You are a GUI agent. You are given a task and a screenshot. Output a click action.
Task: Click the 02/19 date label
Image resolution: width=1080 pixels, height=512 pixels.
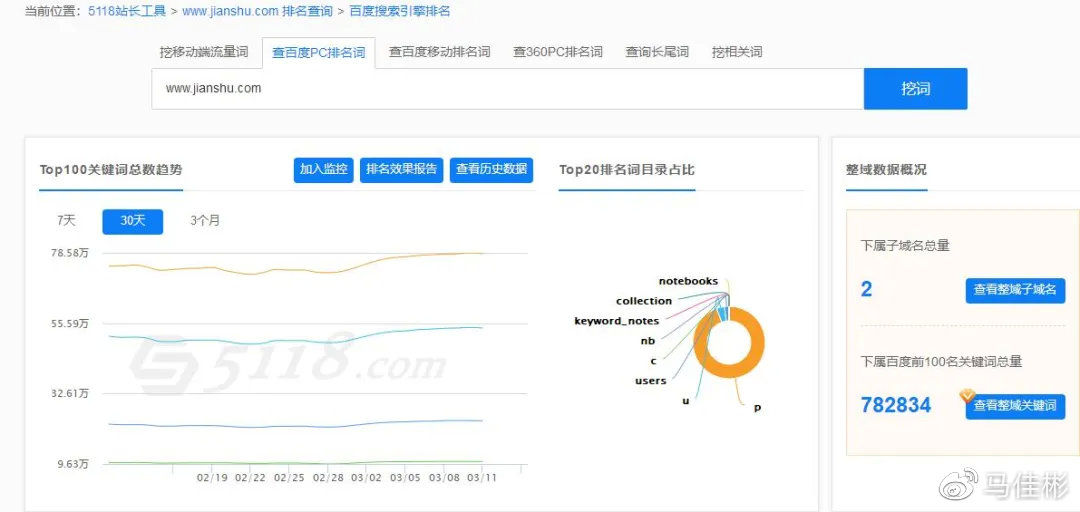211,478
